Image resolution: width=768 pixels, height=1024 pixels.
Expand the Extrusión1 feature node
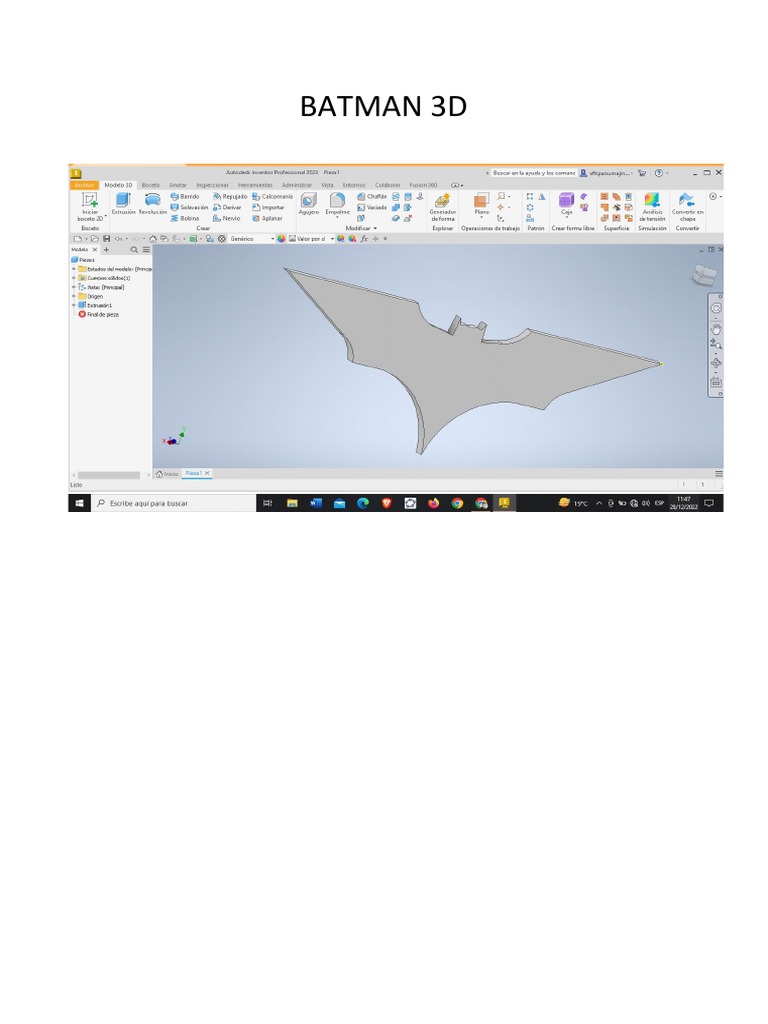(x=74, y=305)
